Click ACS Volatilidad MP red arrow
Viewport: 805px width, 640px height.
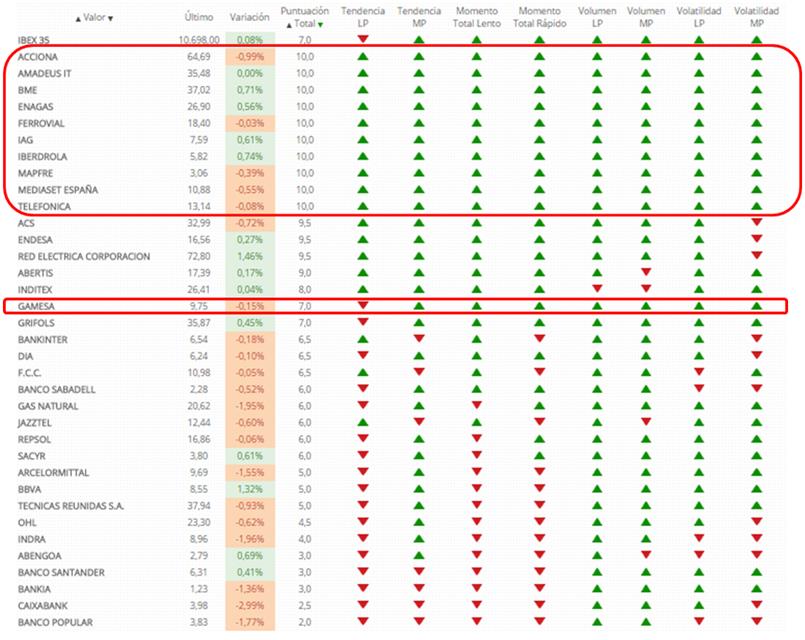click(x=756, y=222)
